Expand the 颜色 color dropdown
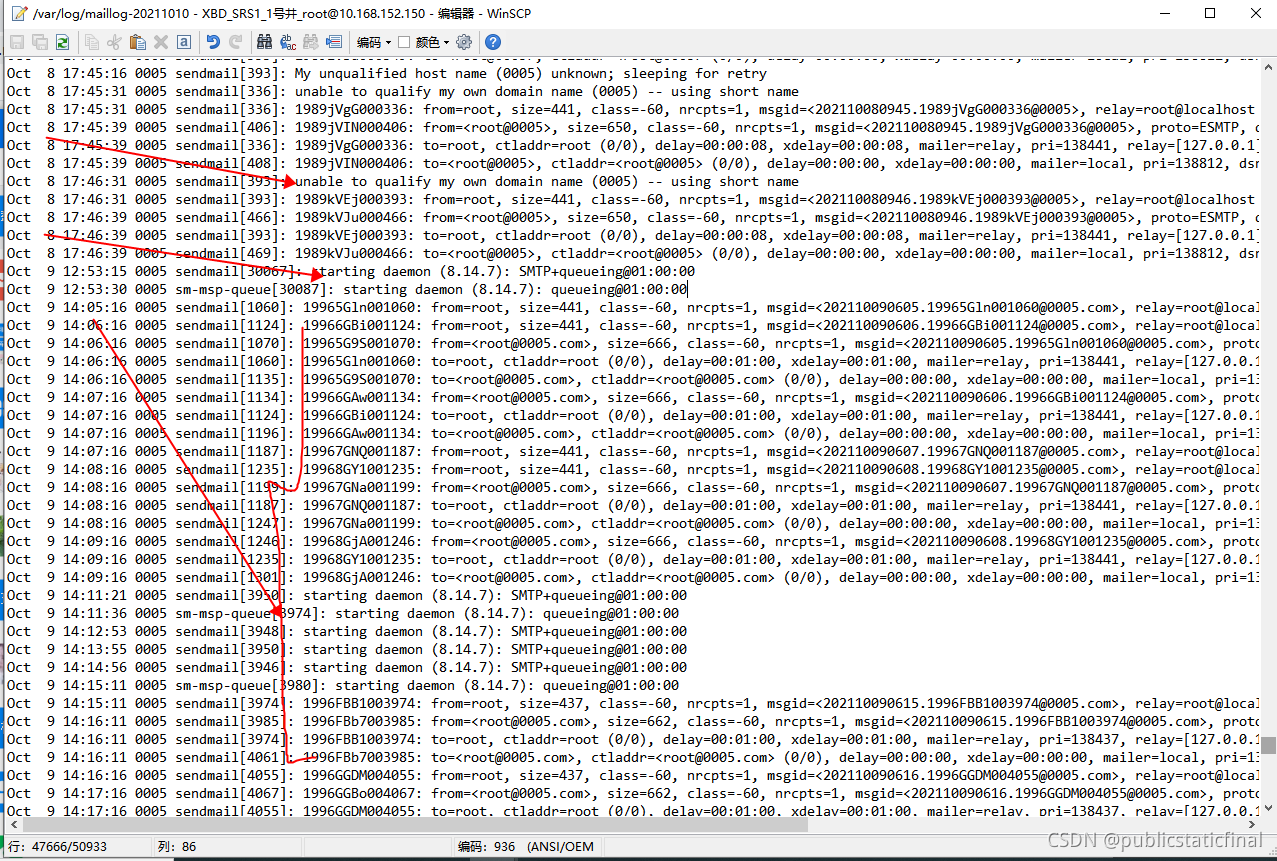Screen dimensions: 1277x861 coord(433,42)
